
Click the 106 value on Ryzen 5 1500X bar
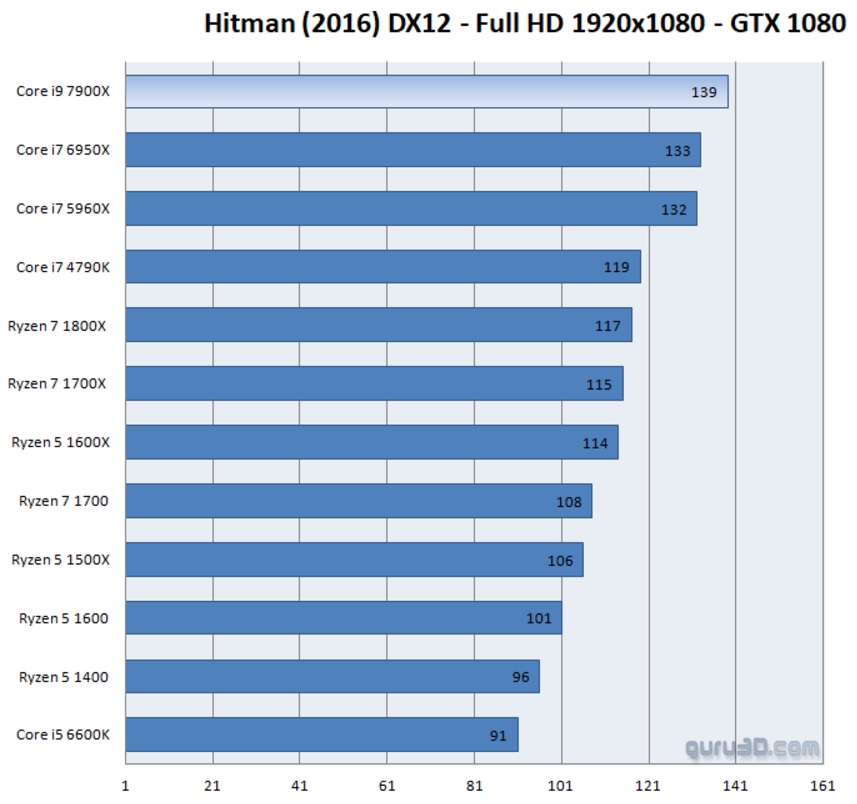tap(560, 560)
